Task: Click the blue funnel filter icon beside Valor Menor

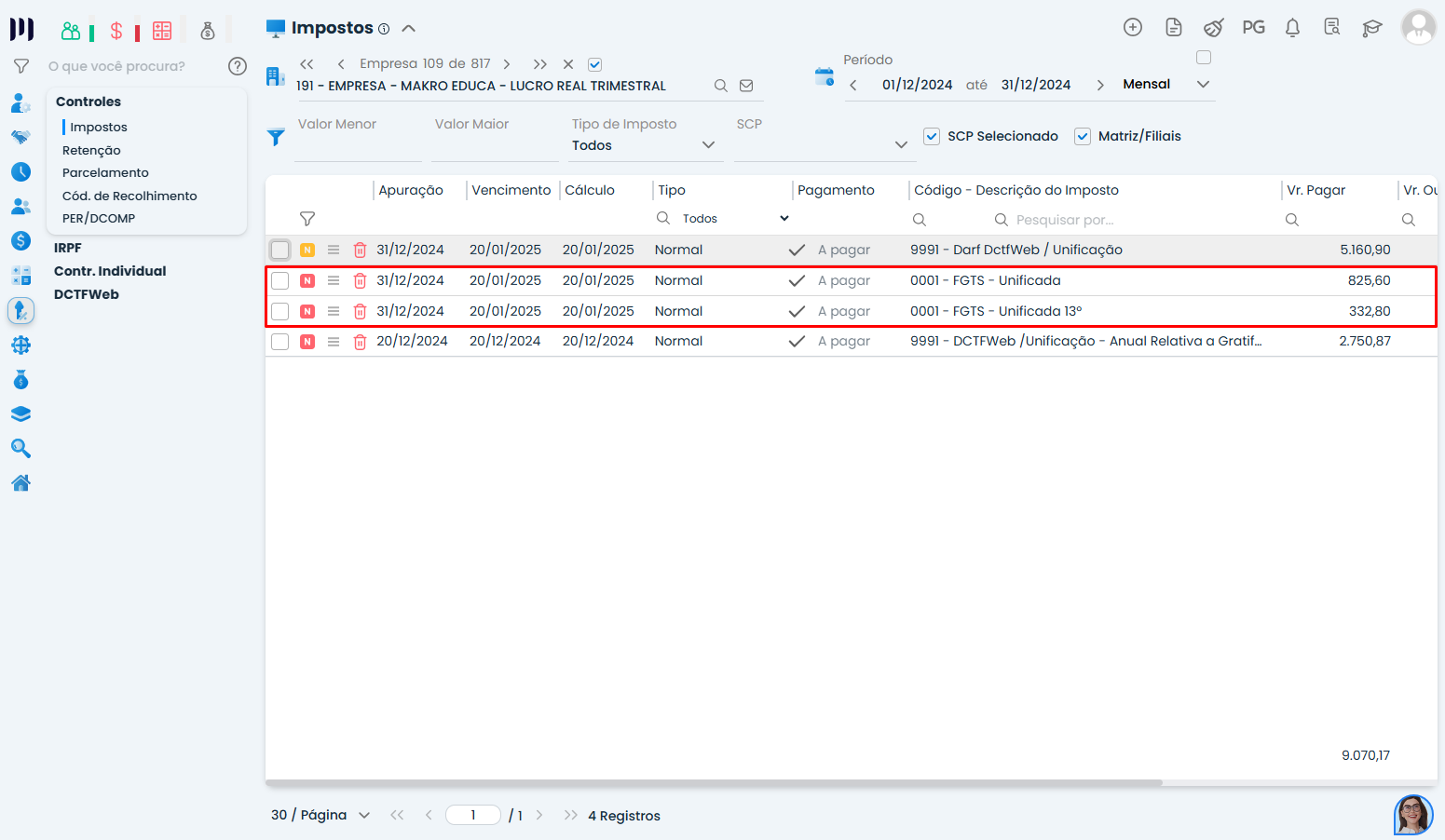Action: [276, 137]
